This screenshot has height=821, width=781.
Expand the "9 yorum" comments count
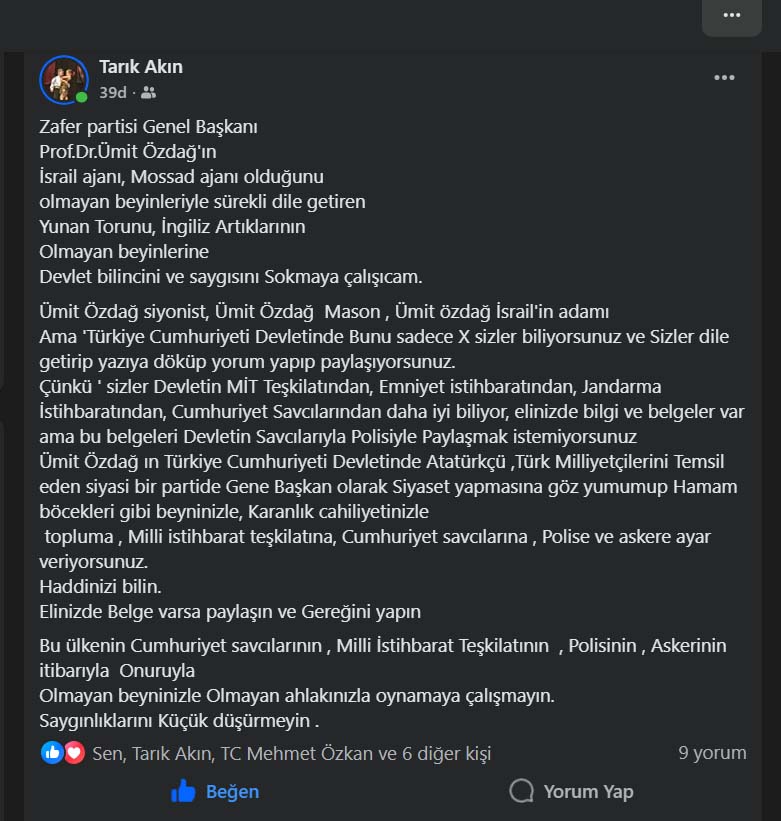pos(712,753)
